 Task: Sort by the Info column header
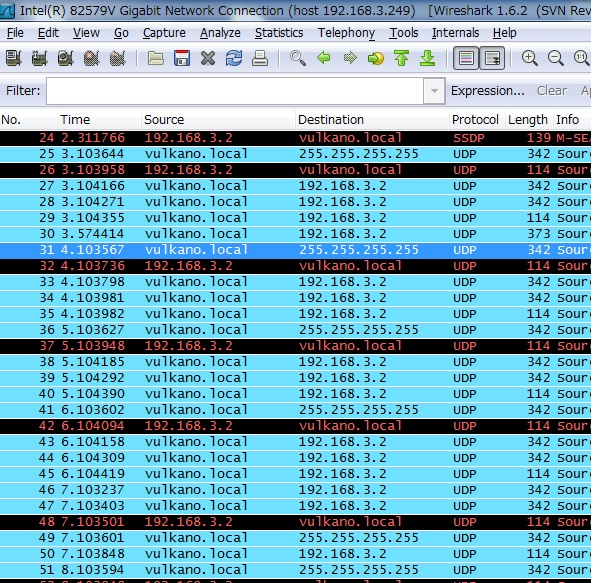tap(572, 120)
